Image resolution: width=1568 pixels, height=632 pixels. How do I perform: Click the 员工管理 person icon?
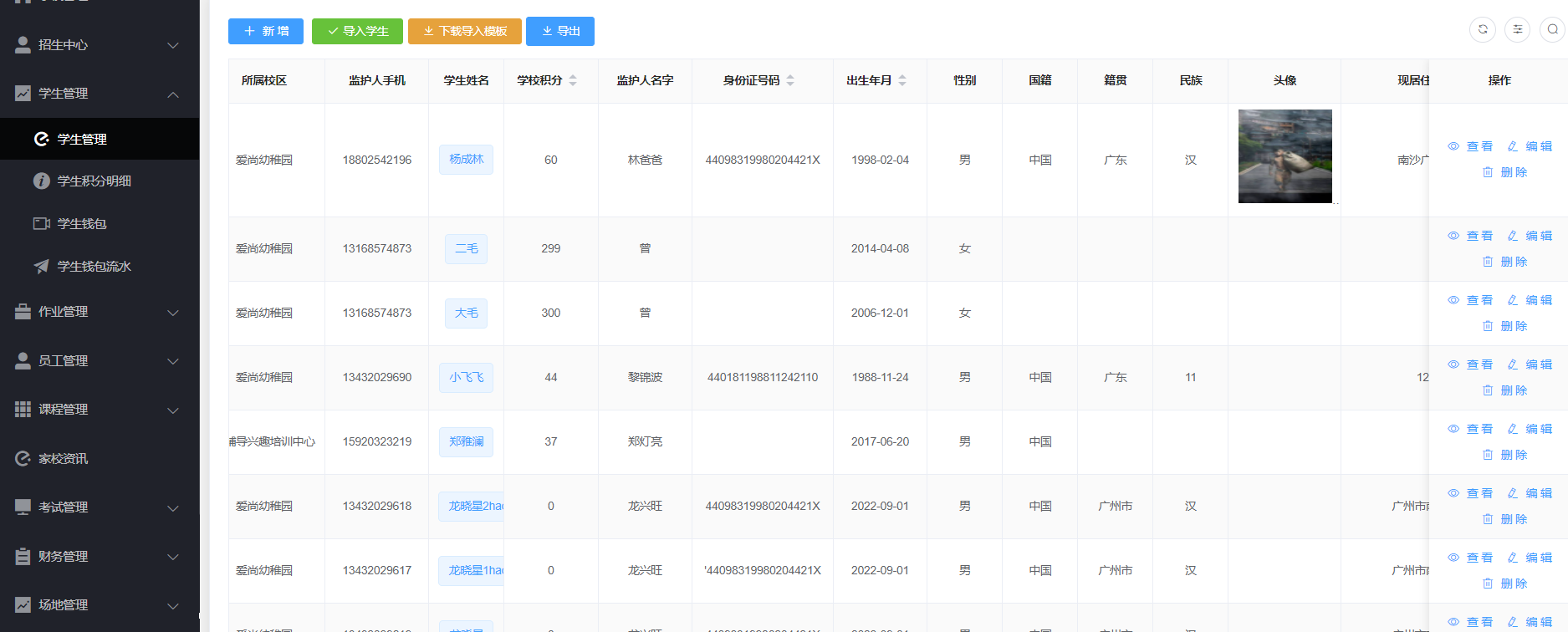point(23,361)
